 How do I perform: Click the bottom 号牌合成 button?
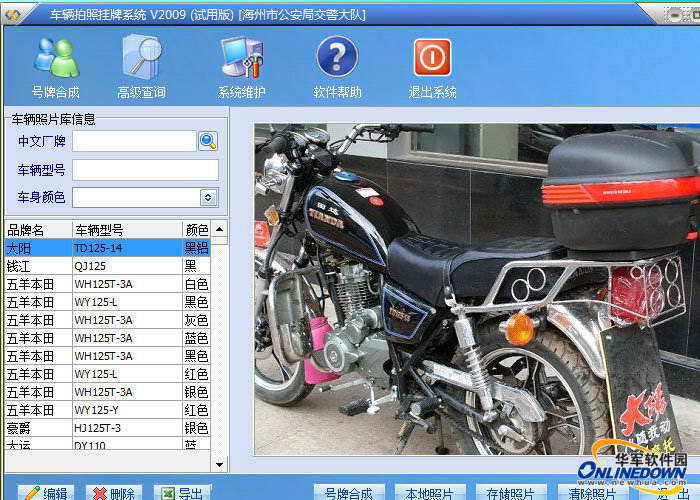[349, 493]
